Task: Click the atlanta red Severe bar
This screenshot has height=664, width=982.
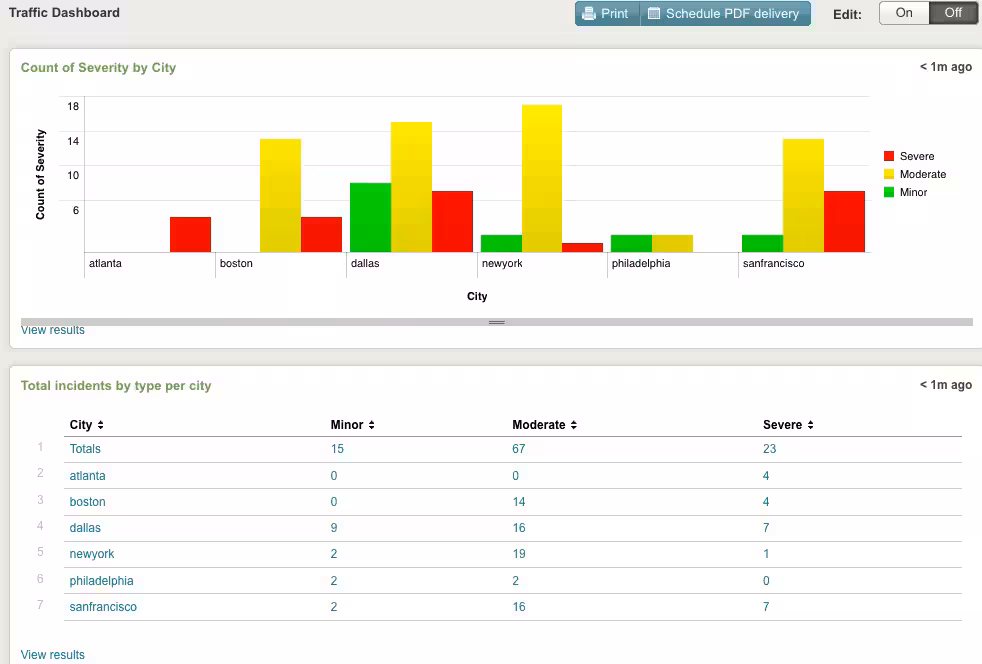Action: click(x=190, y=235)
